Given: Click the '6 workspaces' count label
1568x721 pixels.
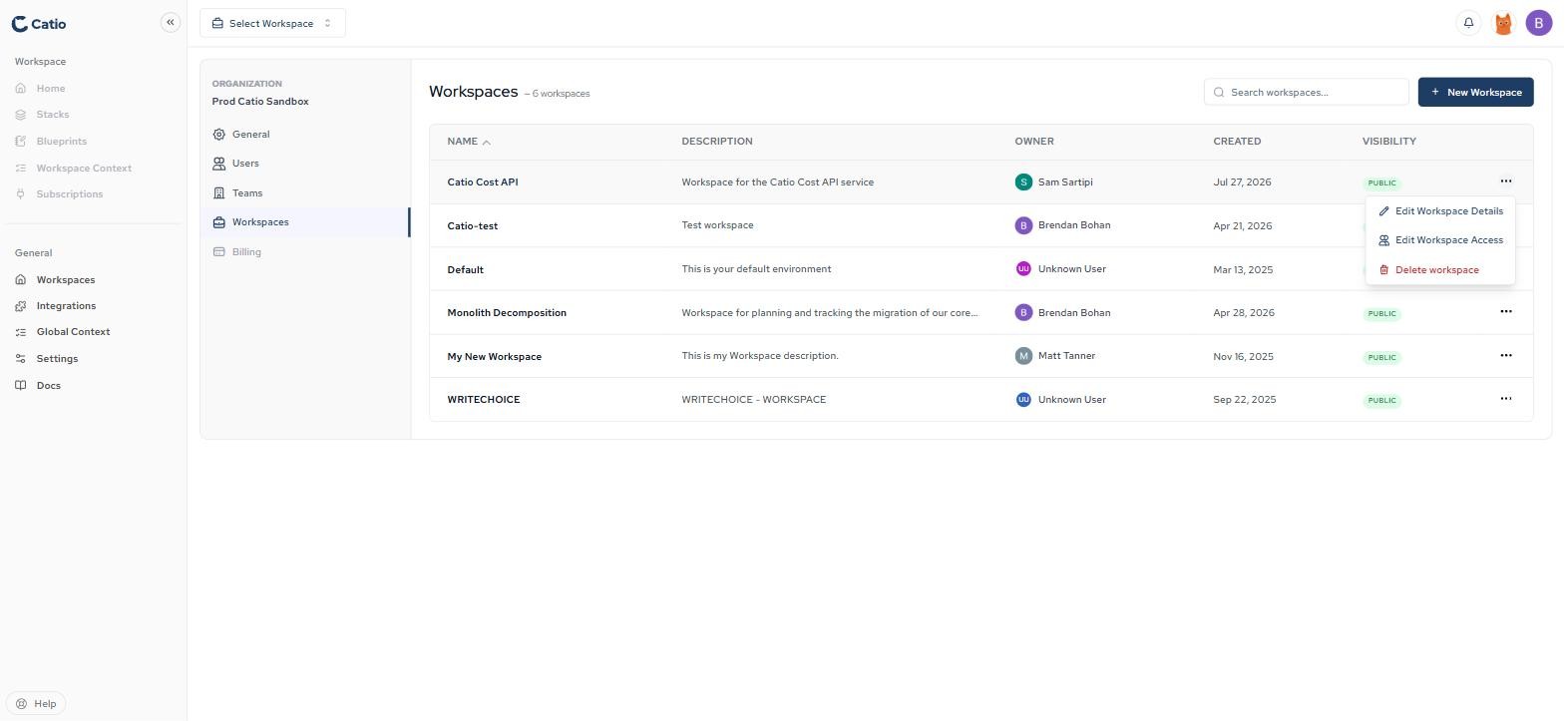Looking at the screenshot, I should coord(561,94).
